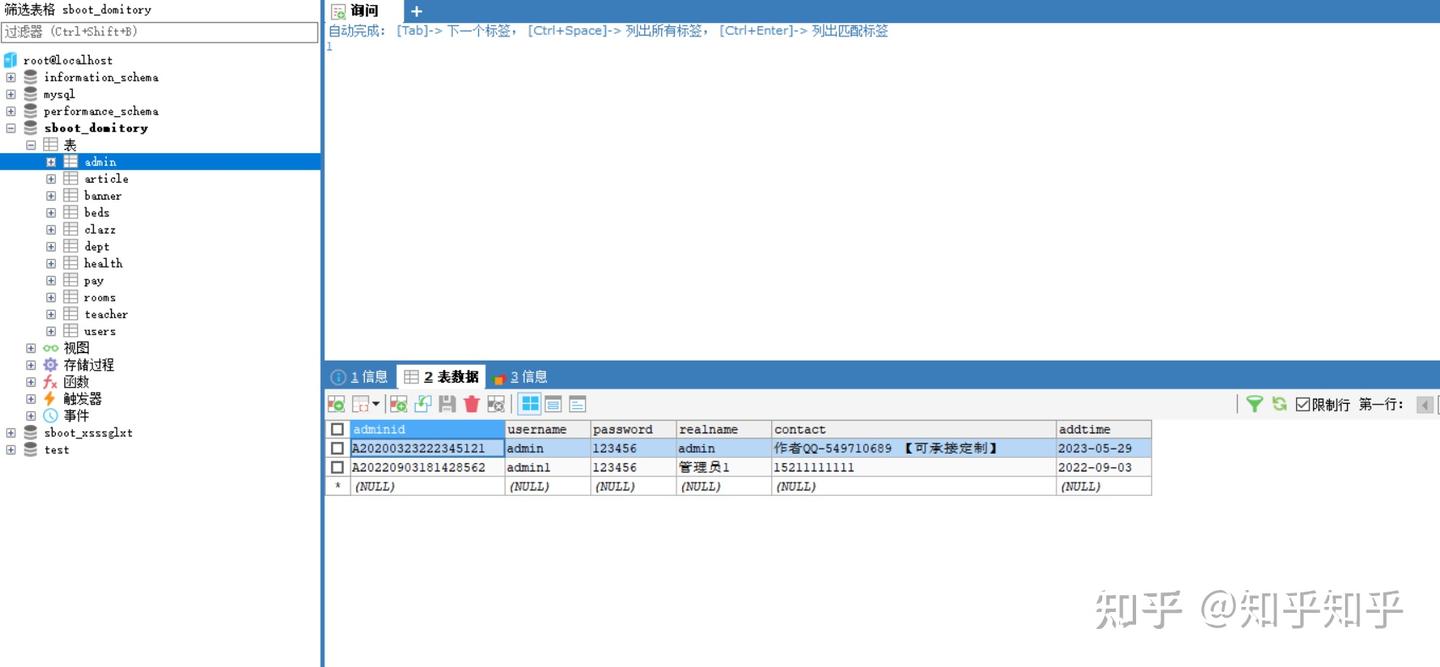Select the red delete row icon
This screenshot has height=667, width=1440.
470,404
